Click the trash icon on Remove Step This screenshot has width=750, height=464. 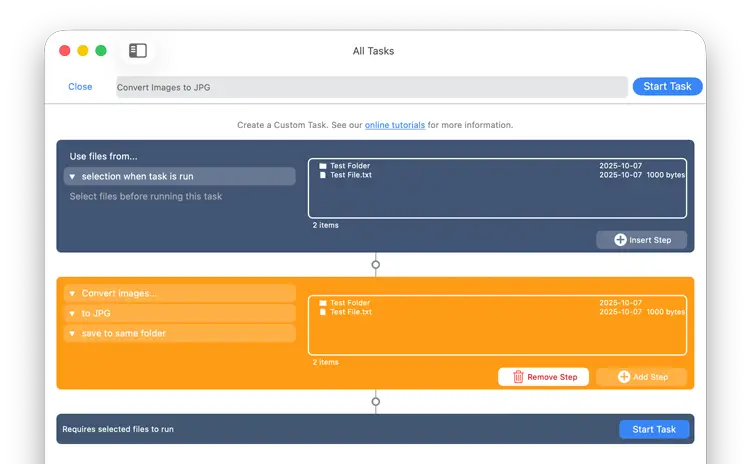(518, 377)
